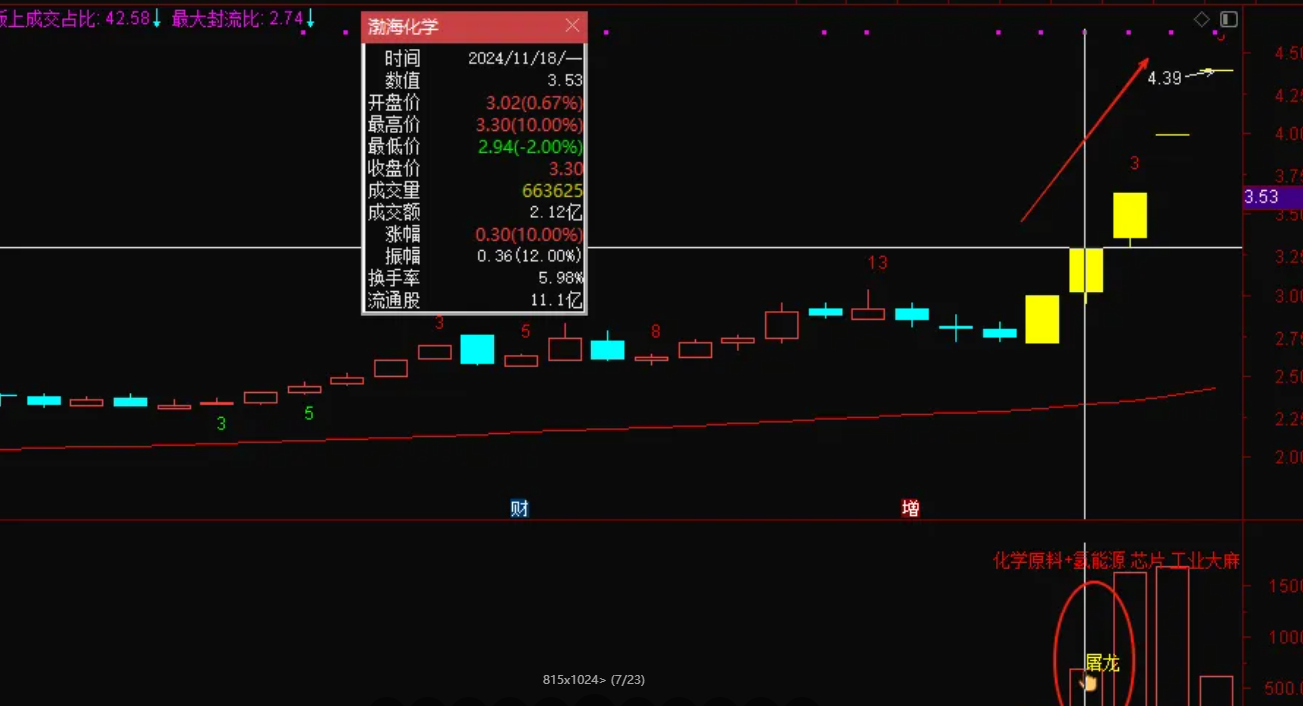Click the 换手率 value 5.98%
Image resolution: width=1303 pixels, height=706 pixels.
pos(560,278)
